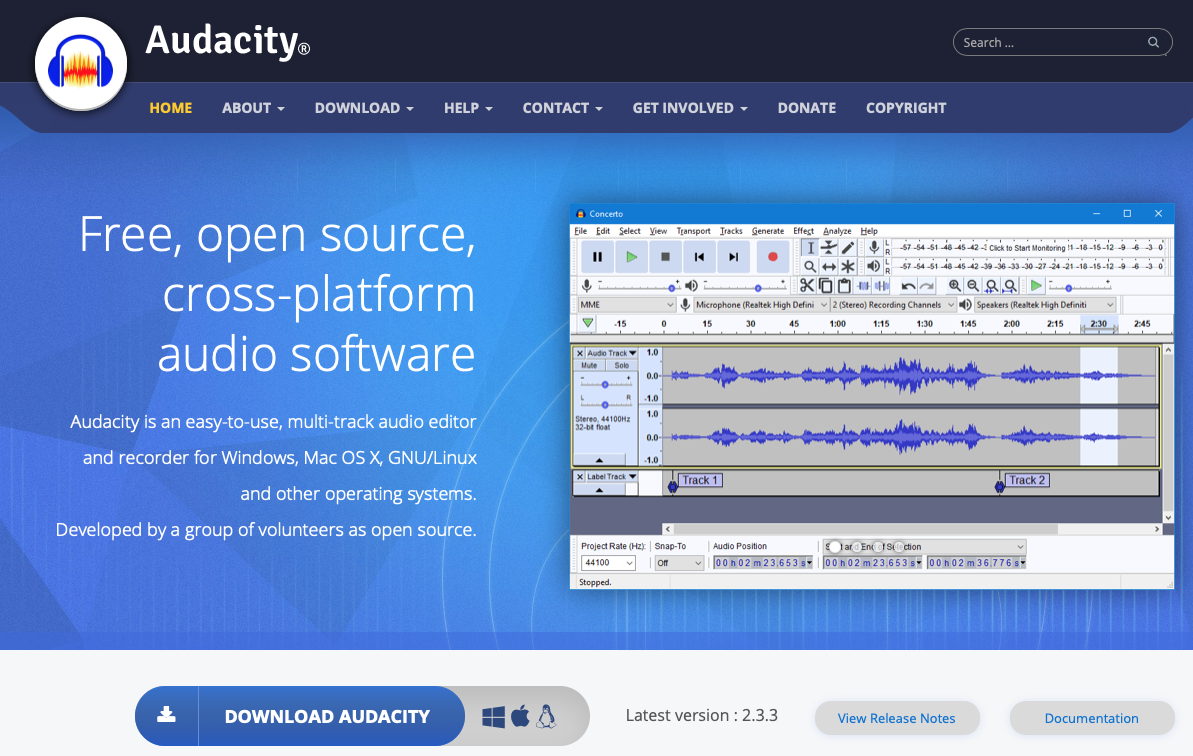This screenshot has height=756, width=1193.
Task: Click the DONATE navigation link
Action: point(806,108)
